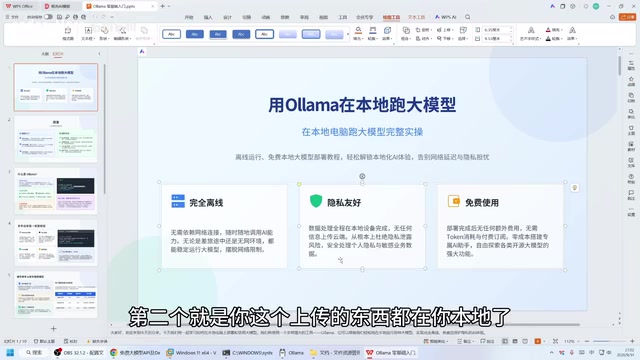The height and width of the screenshot is (360, 640).
Task: Switch to OBS in the taskbar
Action: tap(79, 353)
